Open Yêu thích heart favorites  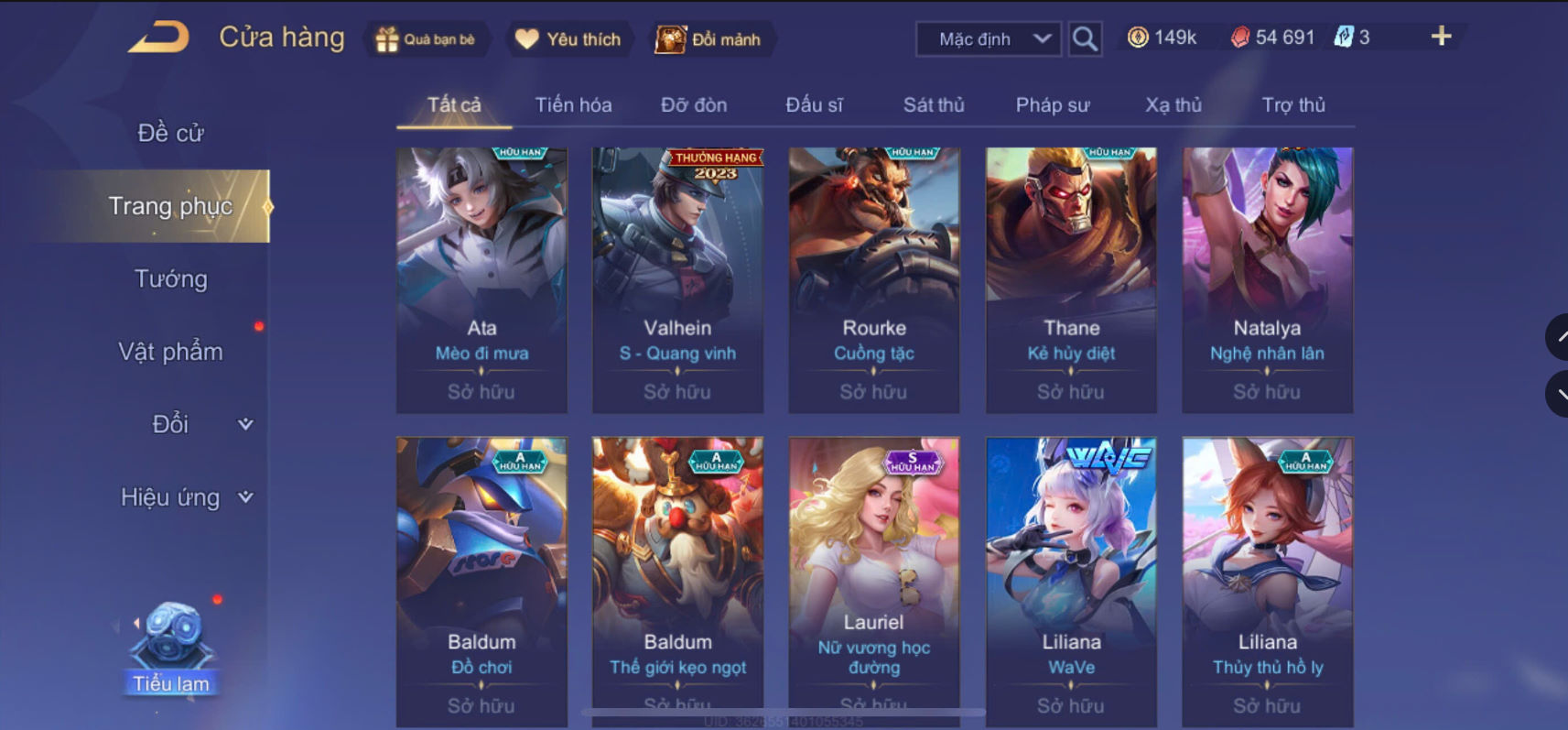(568, 39)
